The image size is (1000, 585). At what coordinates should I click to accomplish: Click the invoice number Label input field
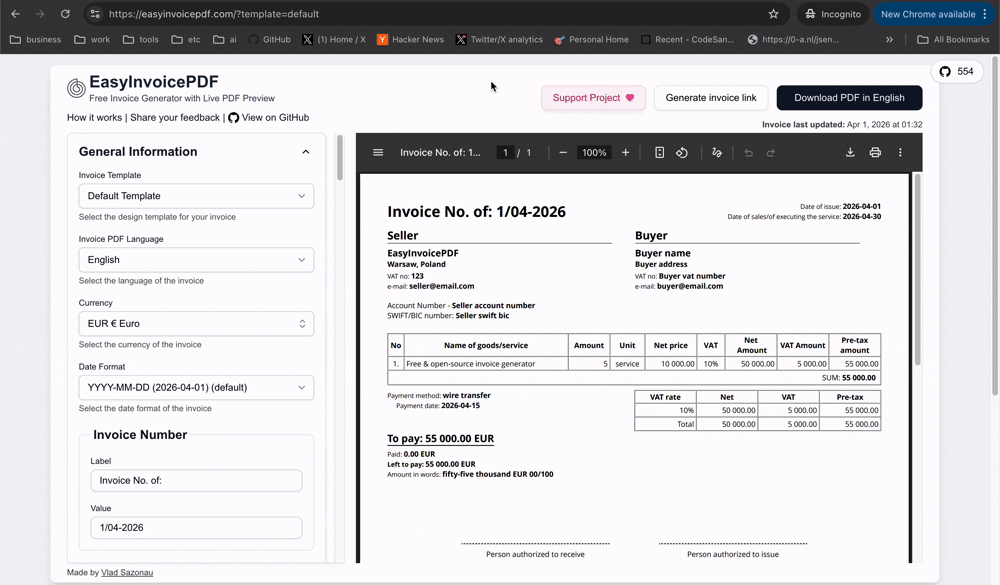coord(196,480)
